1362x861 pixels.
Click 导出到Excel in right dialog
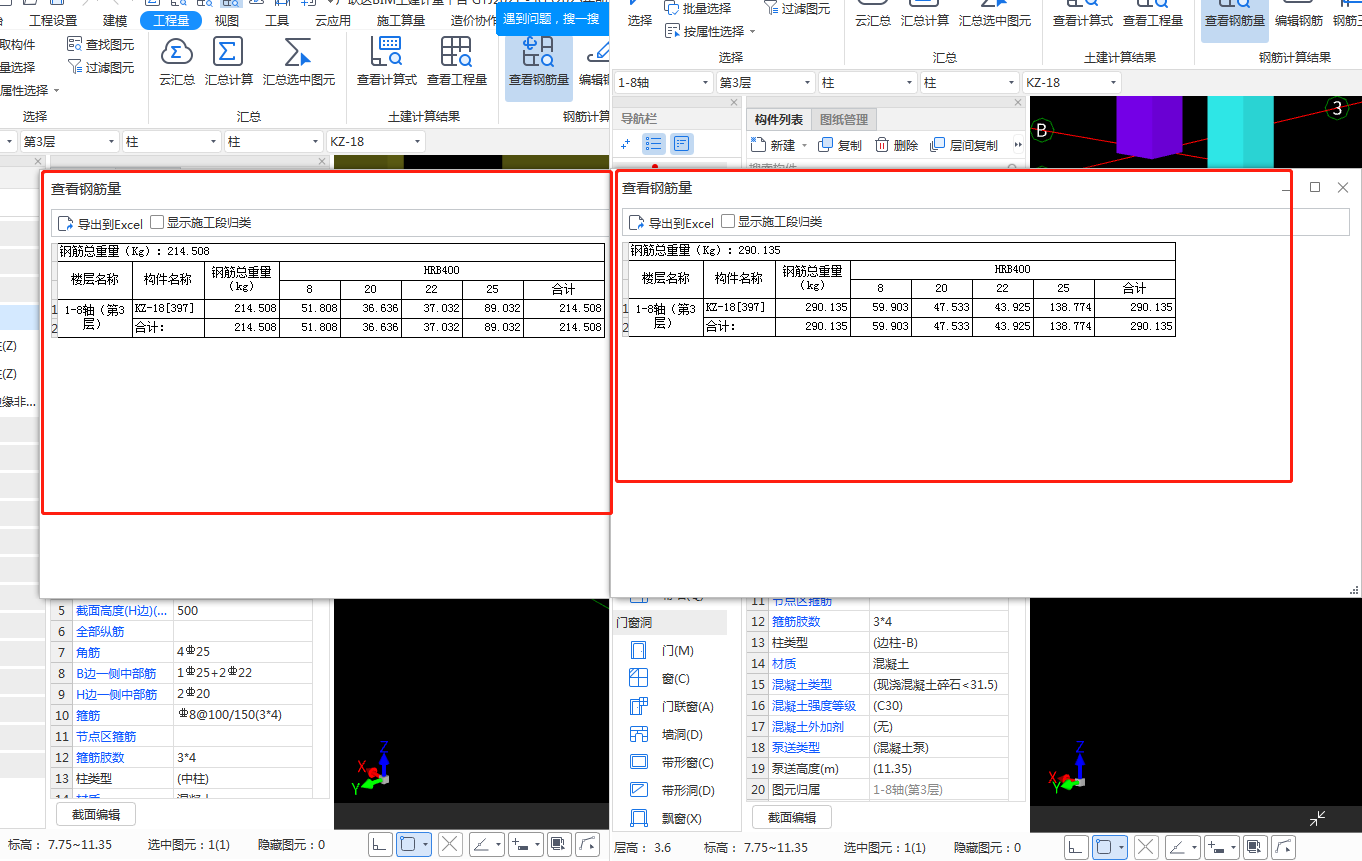click(671, 223)
